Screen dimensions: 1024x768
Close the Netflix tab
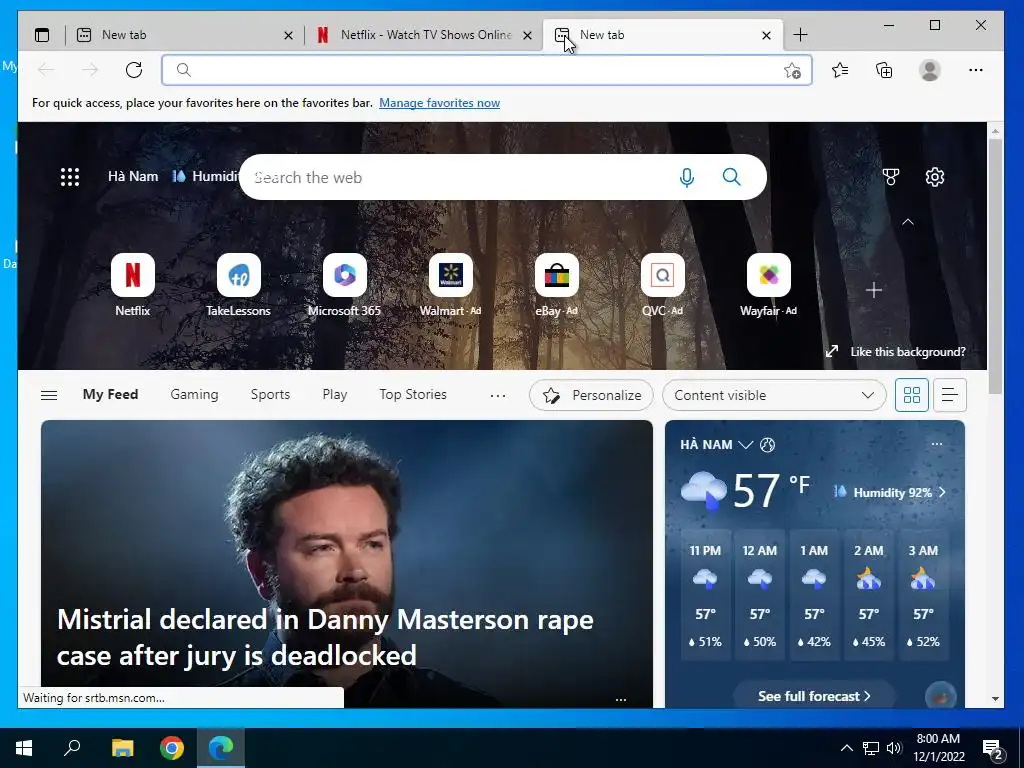tap(528, 35)
